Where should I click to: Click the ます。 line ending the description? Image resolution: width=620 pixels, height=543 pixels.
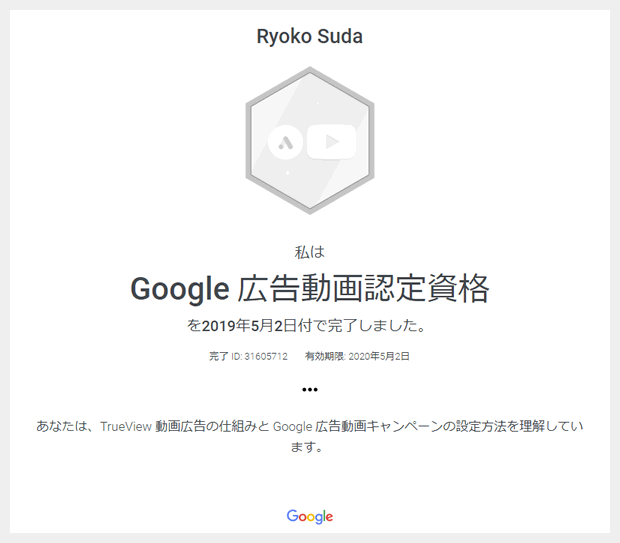[x=307, y=447]
